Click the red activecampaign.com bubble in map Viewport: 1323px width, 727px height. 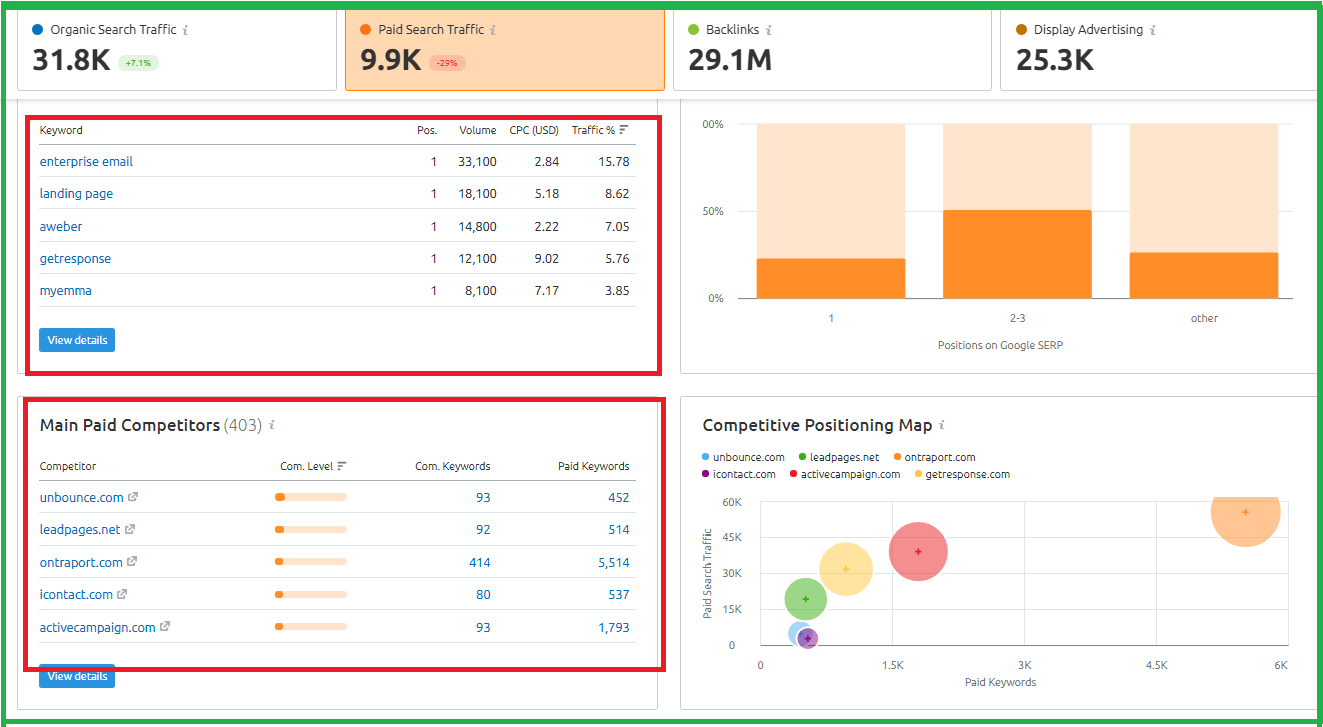click(918, 551)
